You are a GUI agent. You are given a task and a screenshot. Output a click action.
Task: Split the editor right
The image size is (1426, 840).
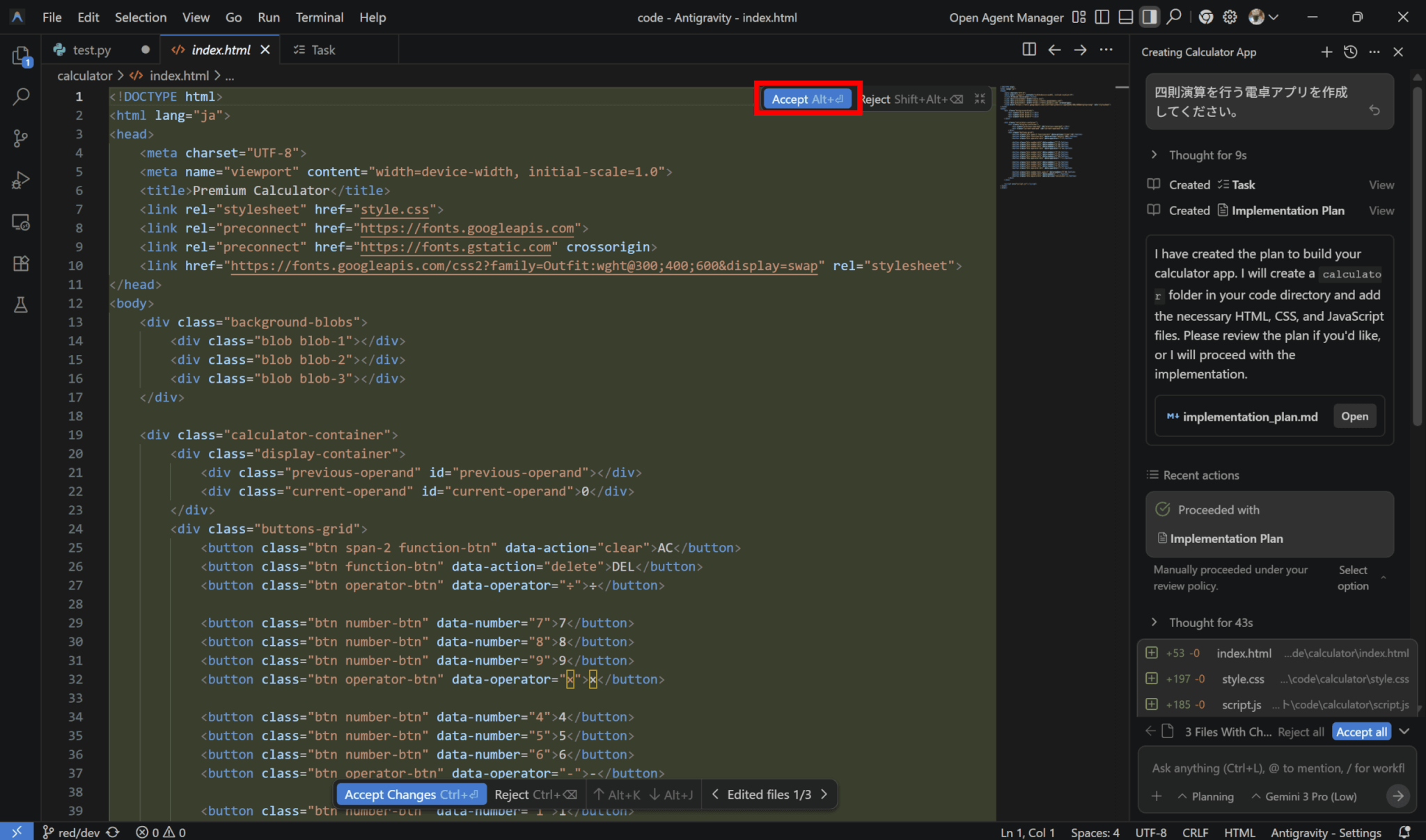pyautogui.click(x=1028, y=49)
